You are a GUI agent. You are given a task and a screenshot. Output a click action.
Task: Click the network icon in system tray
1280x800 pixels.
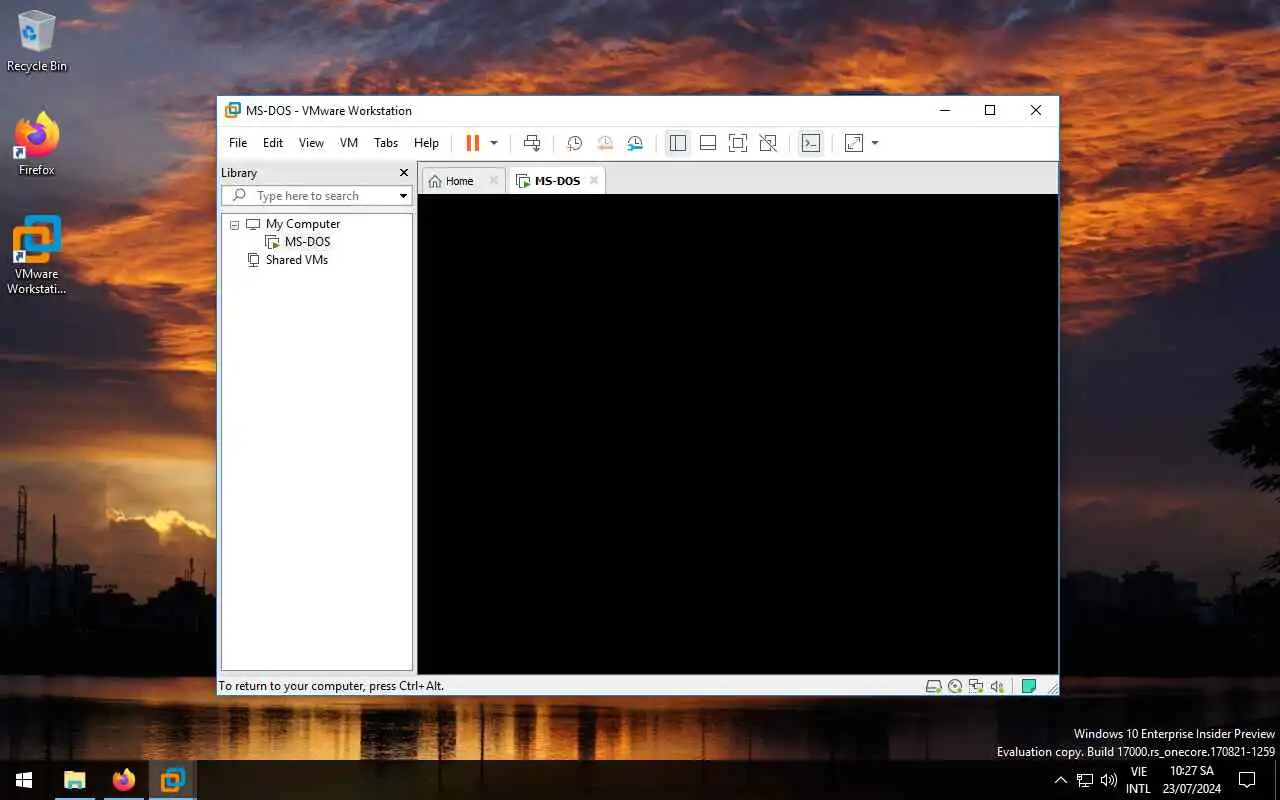tap(1085, 780)
